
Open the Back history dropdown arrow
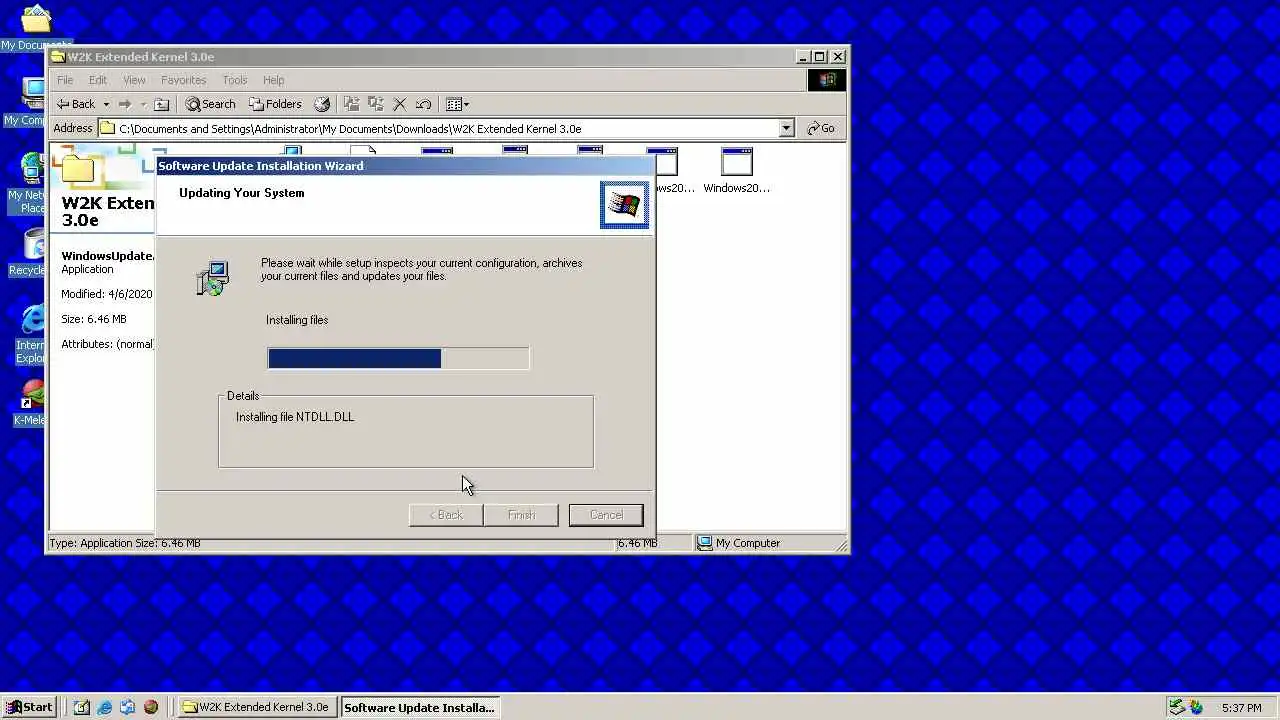point(106,104)
